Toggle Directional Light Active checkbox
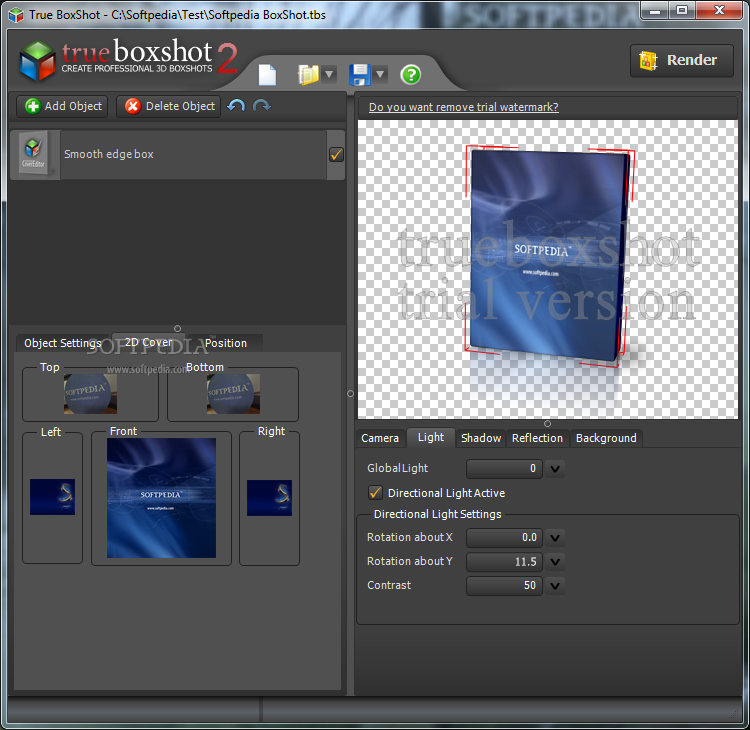This screenshot has height=730, width=750. coord(375,493)
